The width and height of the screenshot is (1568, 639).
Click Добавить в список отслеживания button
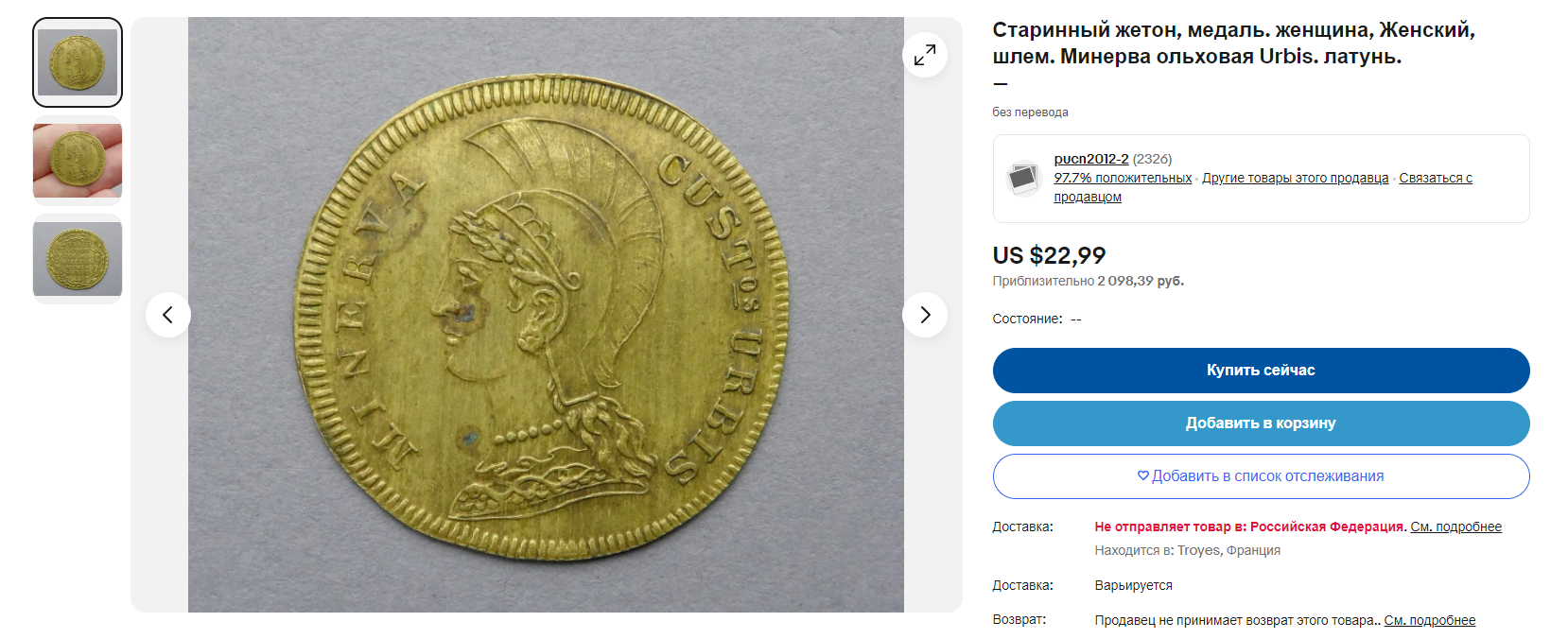click(x=1261, y=476)
